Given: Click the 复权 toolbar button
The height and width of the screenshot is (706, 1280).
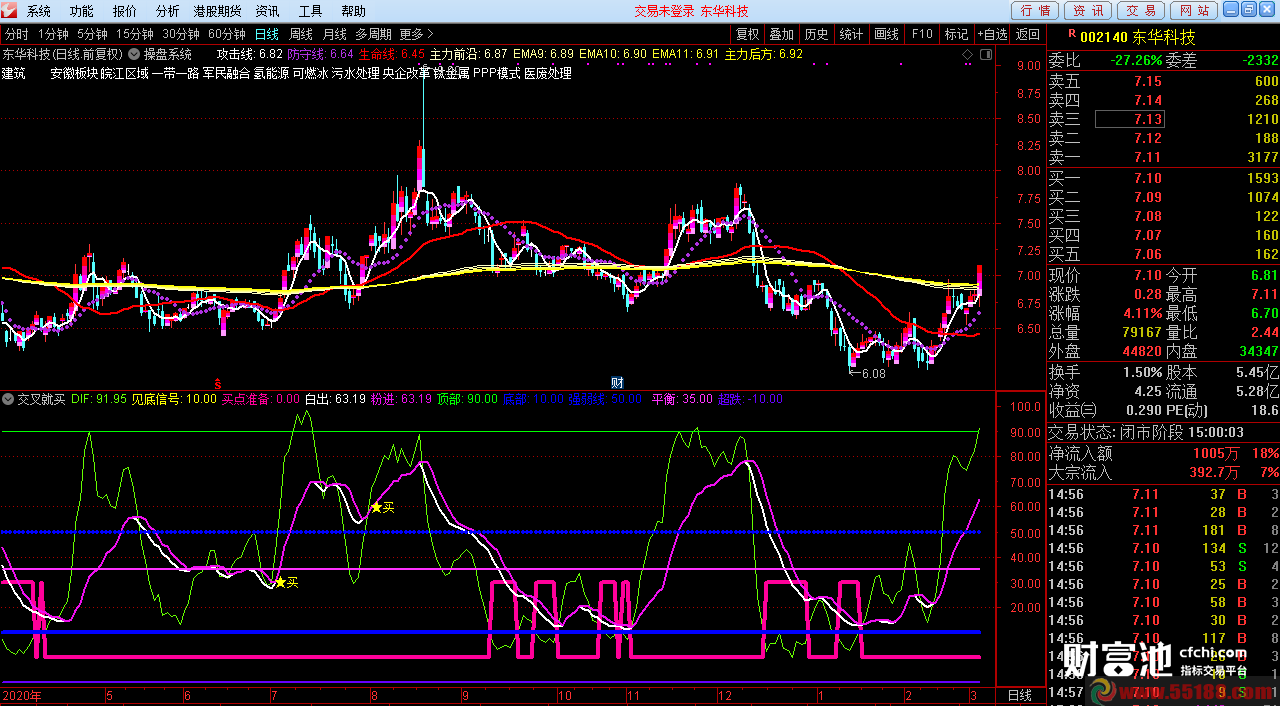Looking at the screenshot, I should click(x=748, y=34).
